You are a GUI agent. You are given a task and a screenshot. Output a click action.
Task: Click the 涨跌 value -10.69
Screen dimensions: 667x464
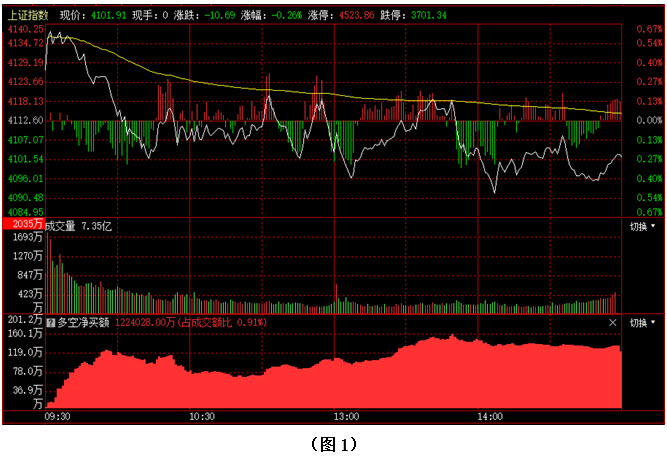218,16
